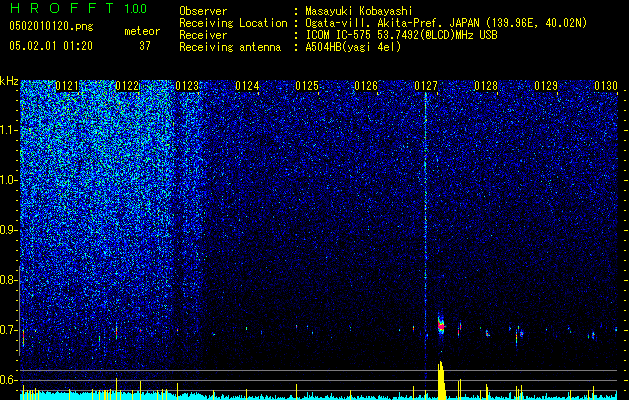Select the A504HB(yagi 4el) antenna text
This screenshot has height=400, width=629.
tap(353, 47)
